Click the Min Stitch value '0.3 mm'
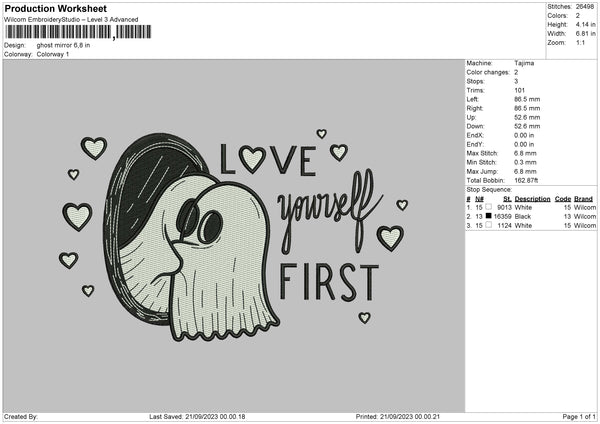This screenshot has width=600, height=424. 525,163
